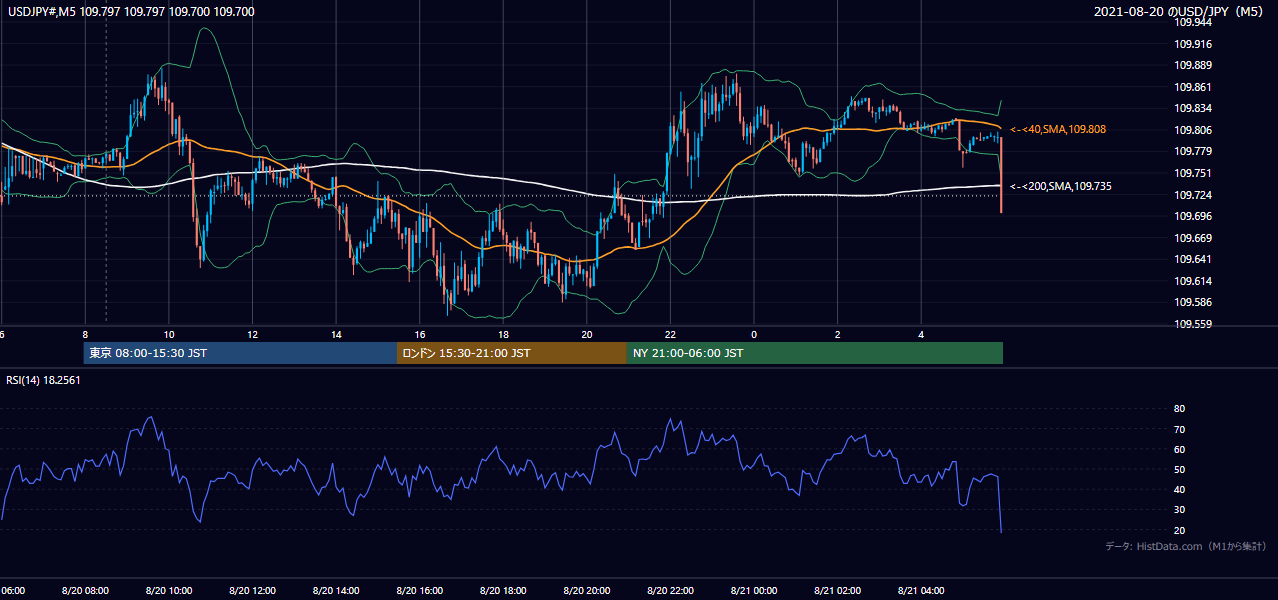Click price axis value 109.779
Viewport: 1278px width, 600px height.
pyautogui.click(x=1194, y=151)
